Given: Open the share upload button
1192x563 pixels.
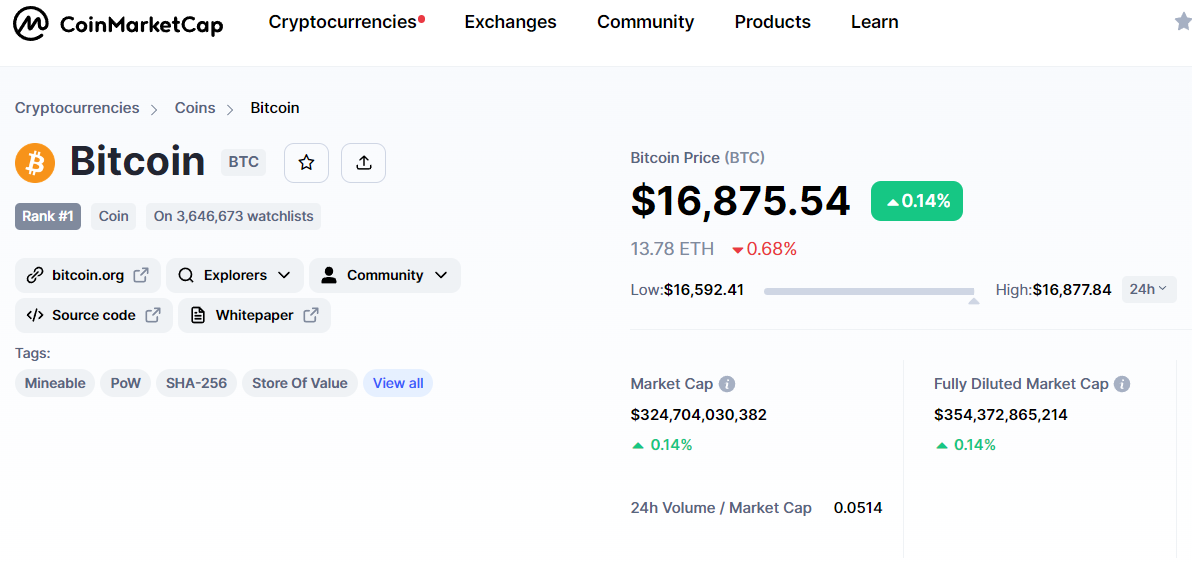Looking at the screenshot, I should coord(363,163).
